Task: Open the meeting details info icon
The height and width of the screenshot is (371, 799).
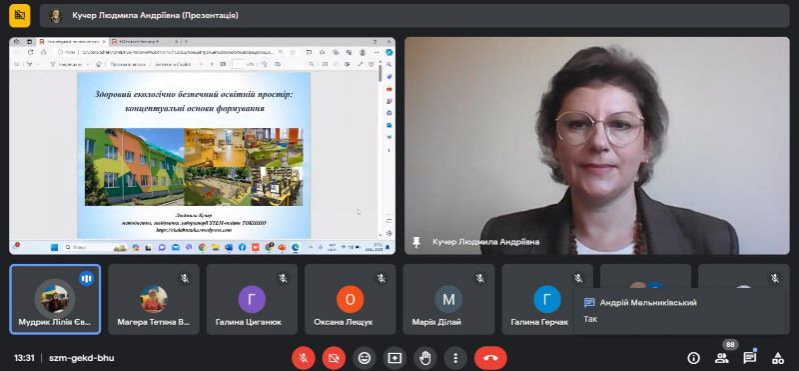Action: [x=694, y=358]
